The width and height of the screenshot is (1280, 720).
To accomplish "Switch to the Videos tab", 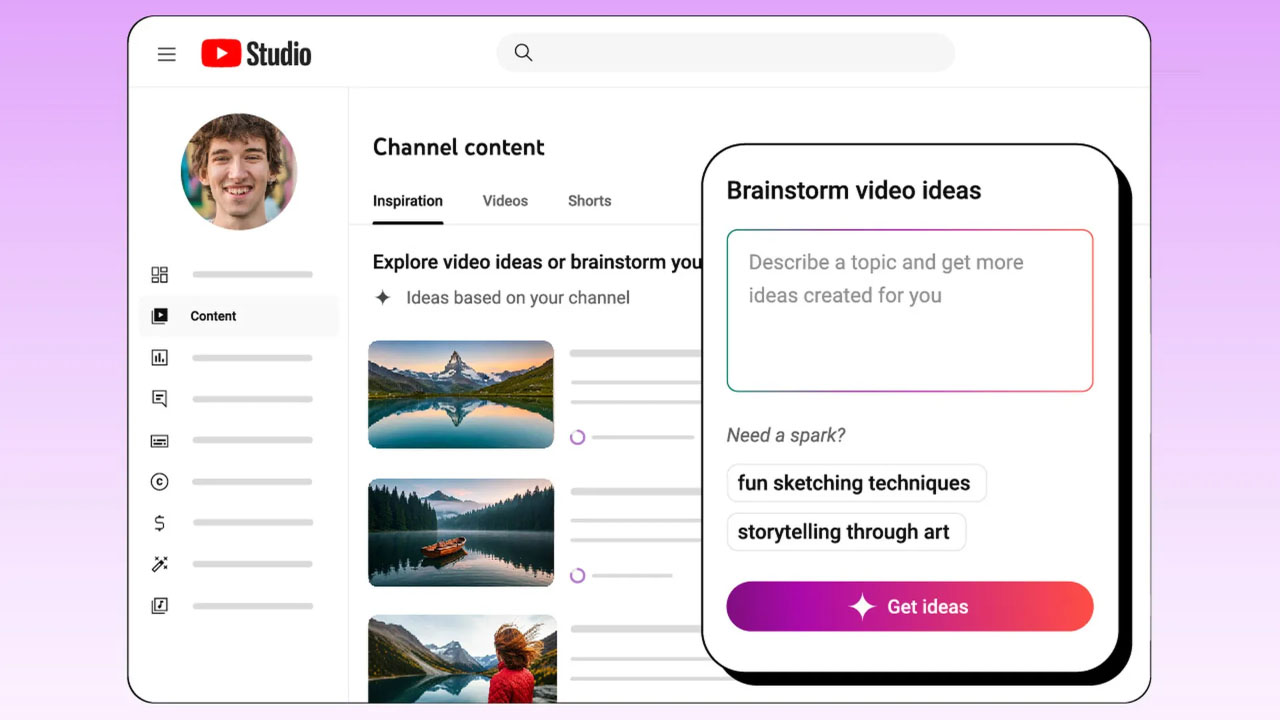I will 505,201.
